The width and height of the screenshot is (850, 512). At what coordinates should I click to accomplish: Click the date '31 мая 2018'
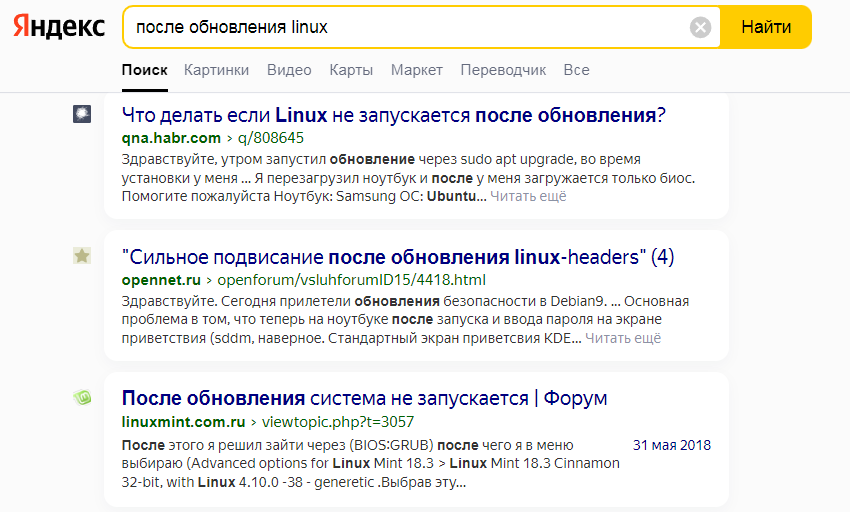click(672, 445)
